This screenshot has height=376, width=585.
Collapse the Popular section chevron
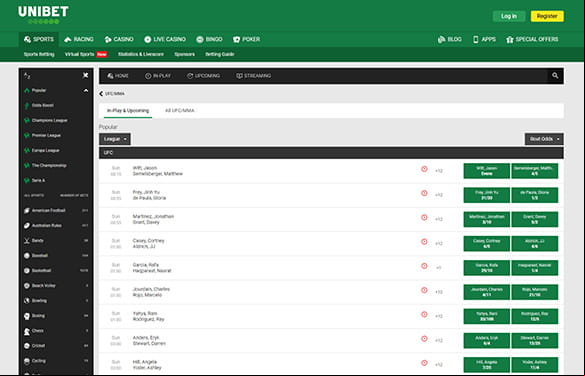[x=86, y=91]
